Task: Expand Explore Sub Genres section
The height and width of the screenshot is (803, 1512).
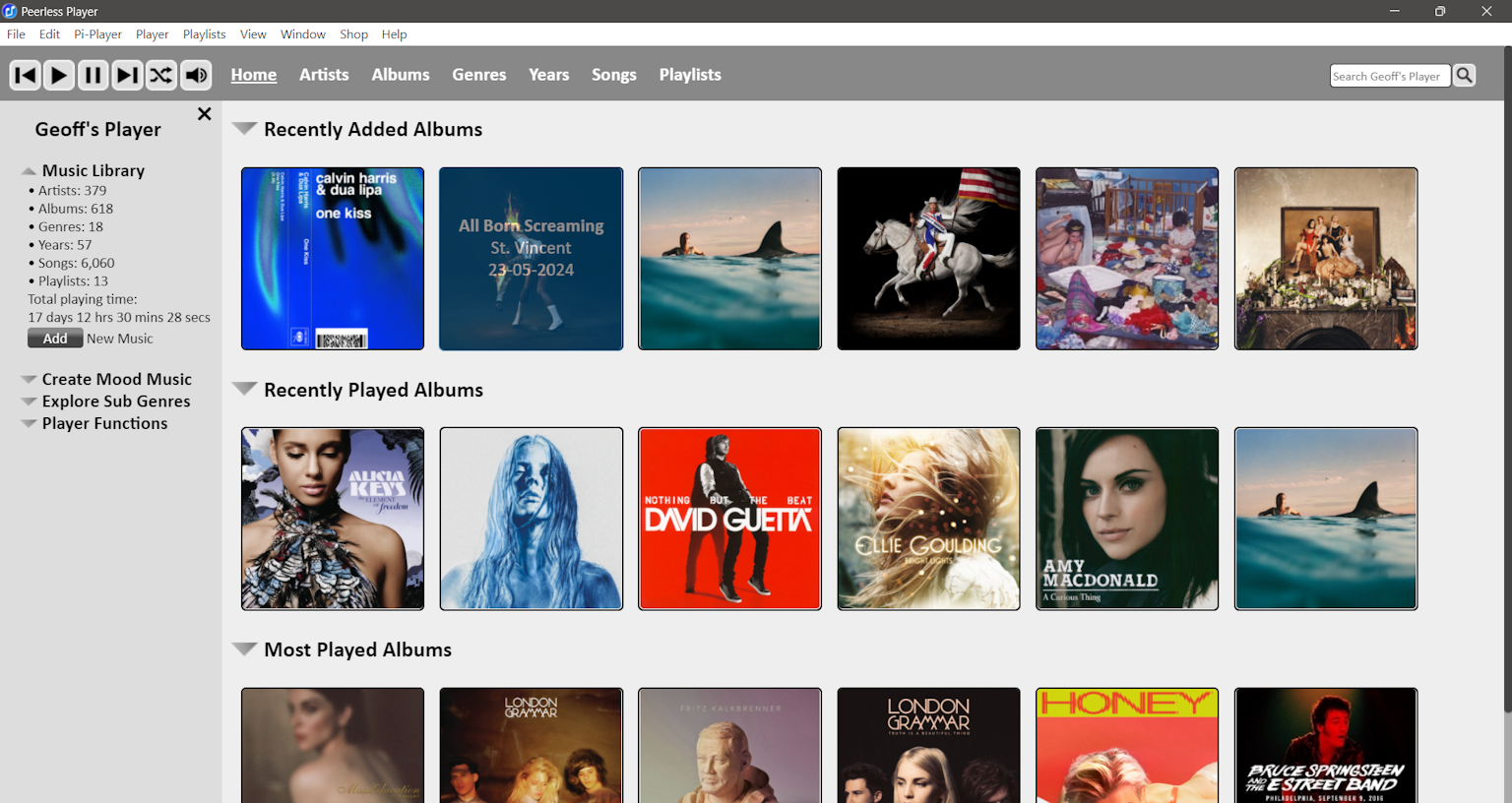Action: (x=30, y=401)
